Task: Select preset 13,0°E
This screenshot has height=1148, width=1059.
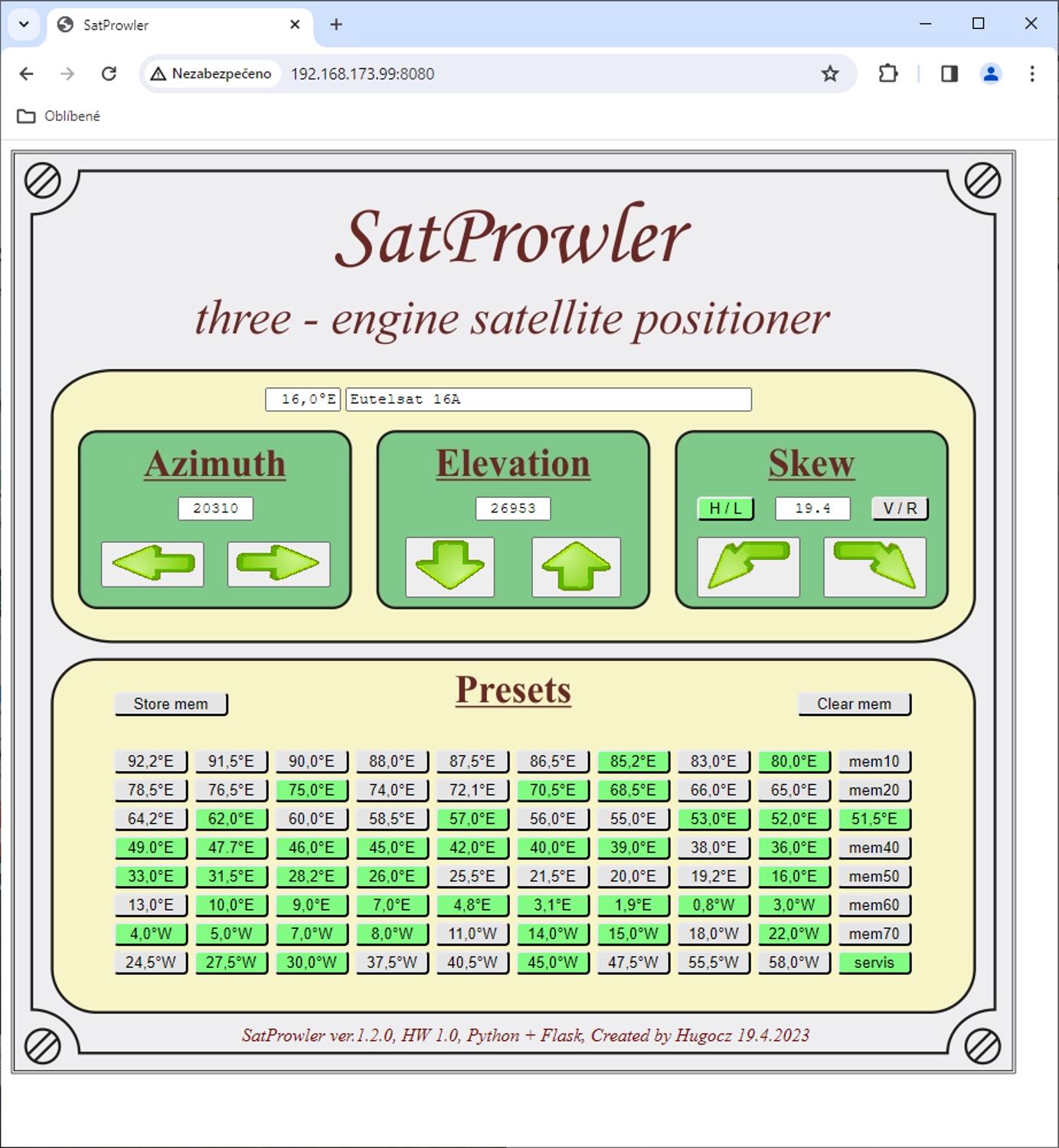Action: tap(151, 905)
